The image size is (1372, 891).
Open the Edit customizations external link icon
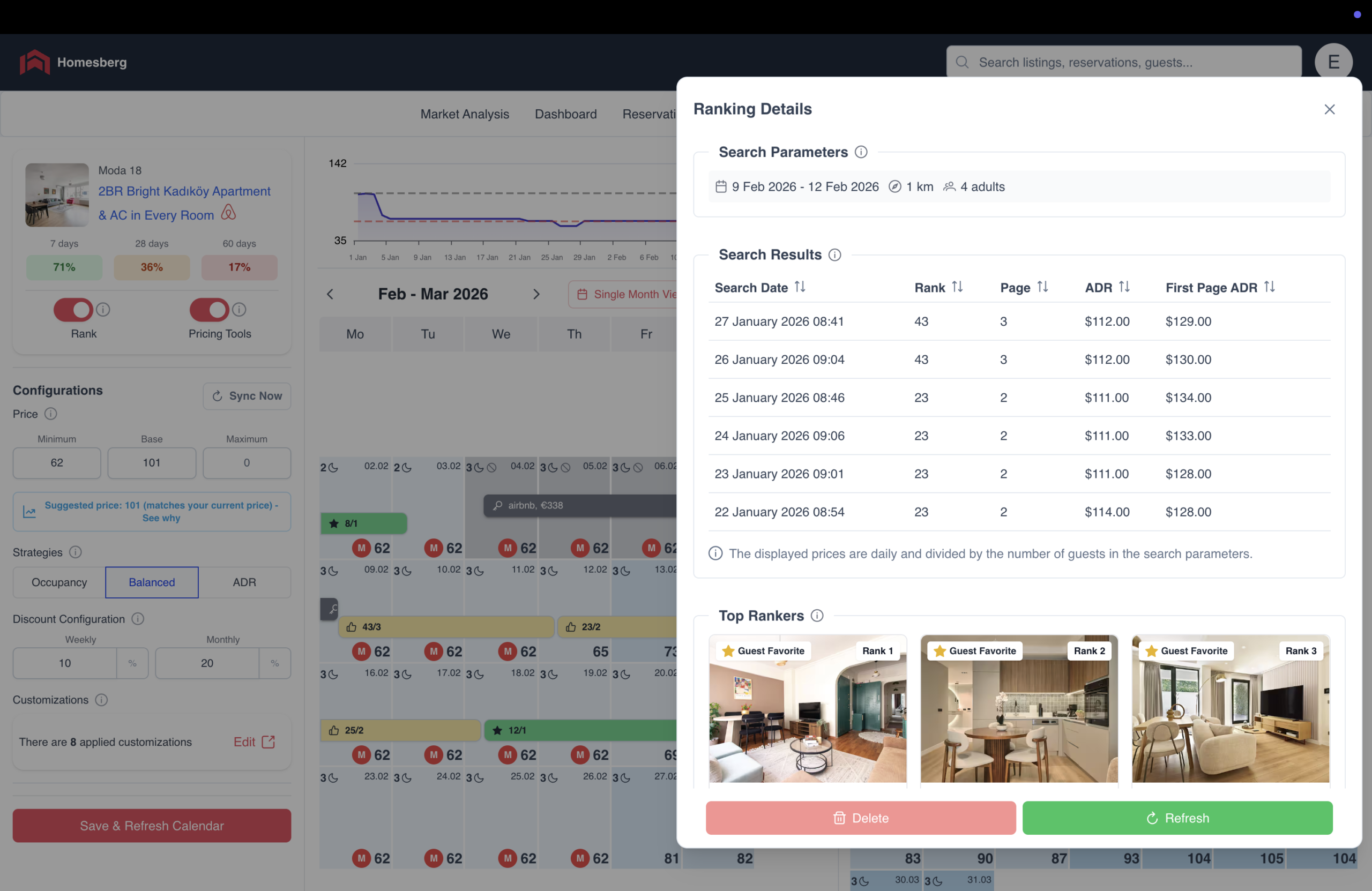(268, 742)
